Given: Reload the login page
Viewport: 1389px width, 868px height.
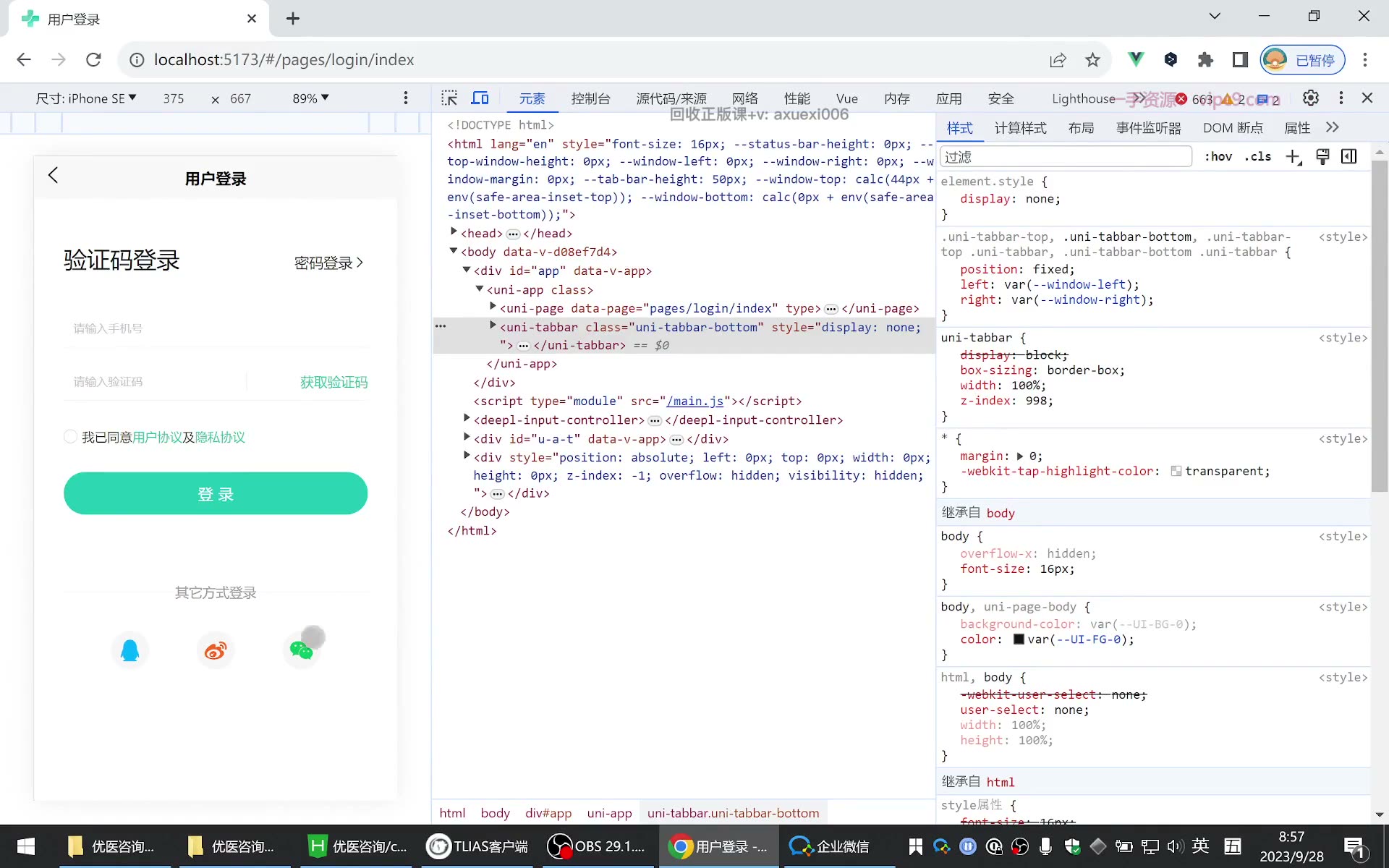Looking at the screenshot, I should click(93, 60).
